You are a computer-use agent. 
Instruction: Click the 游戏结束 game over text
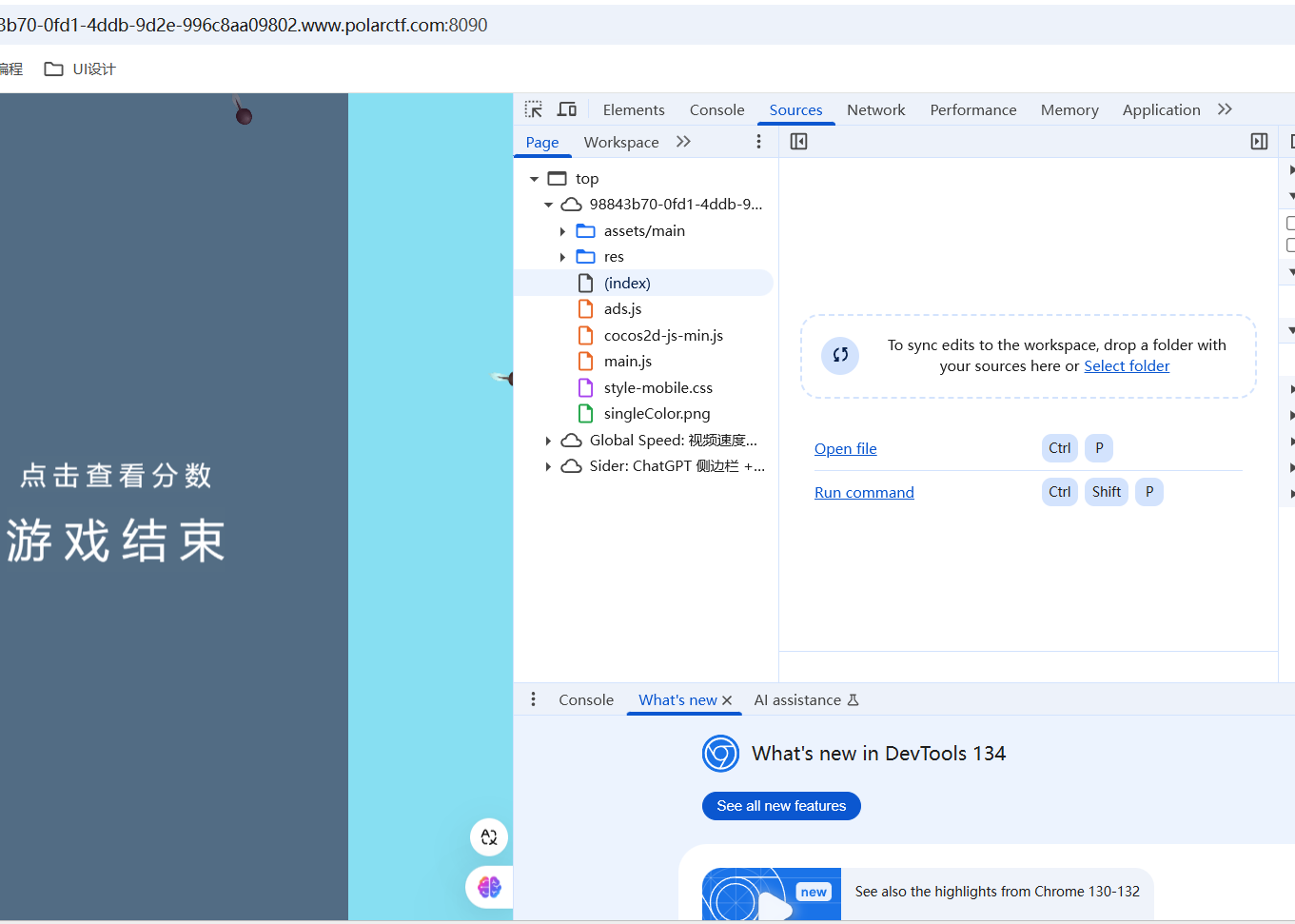point(115,541)
